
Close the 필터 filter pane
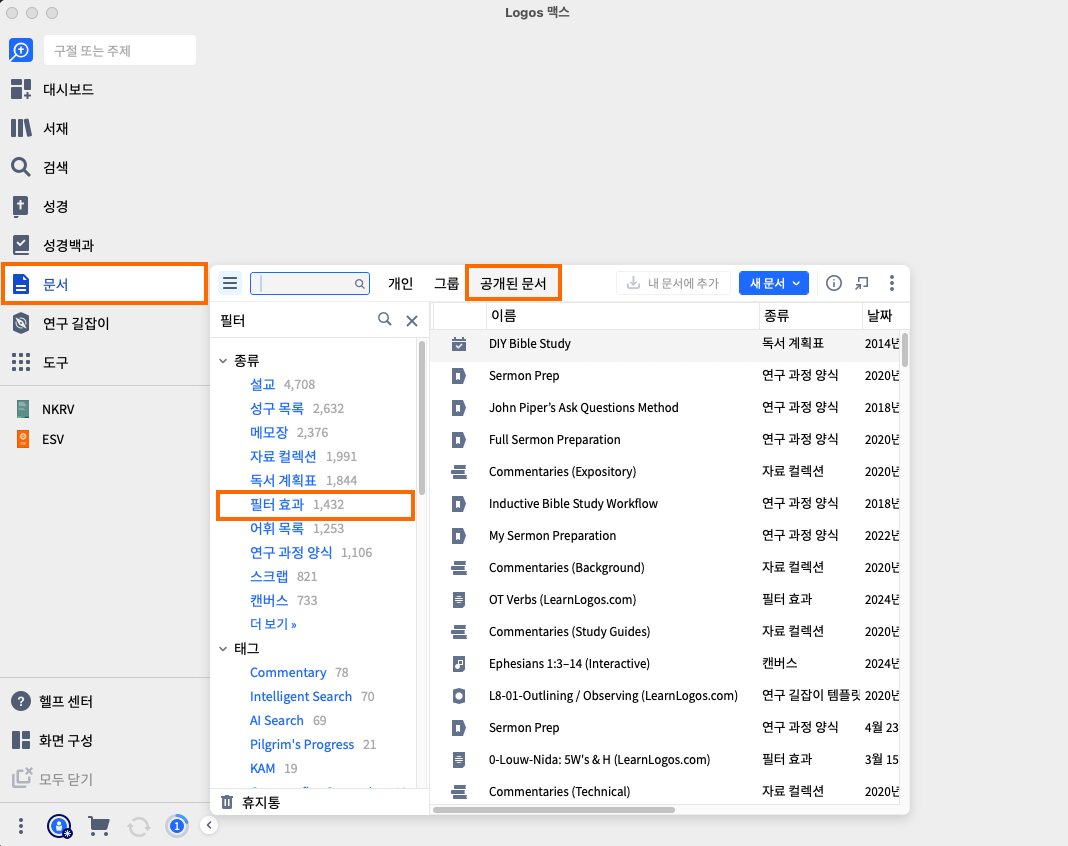[x=412, y=320]
